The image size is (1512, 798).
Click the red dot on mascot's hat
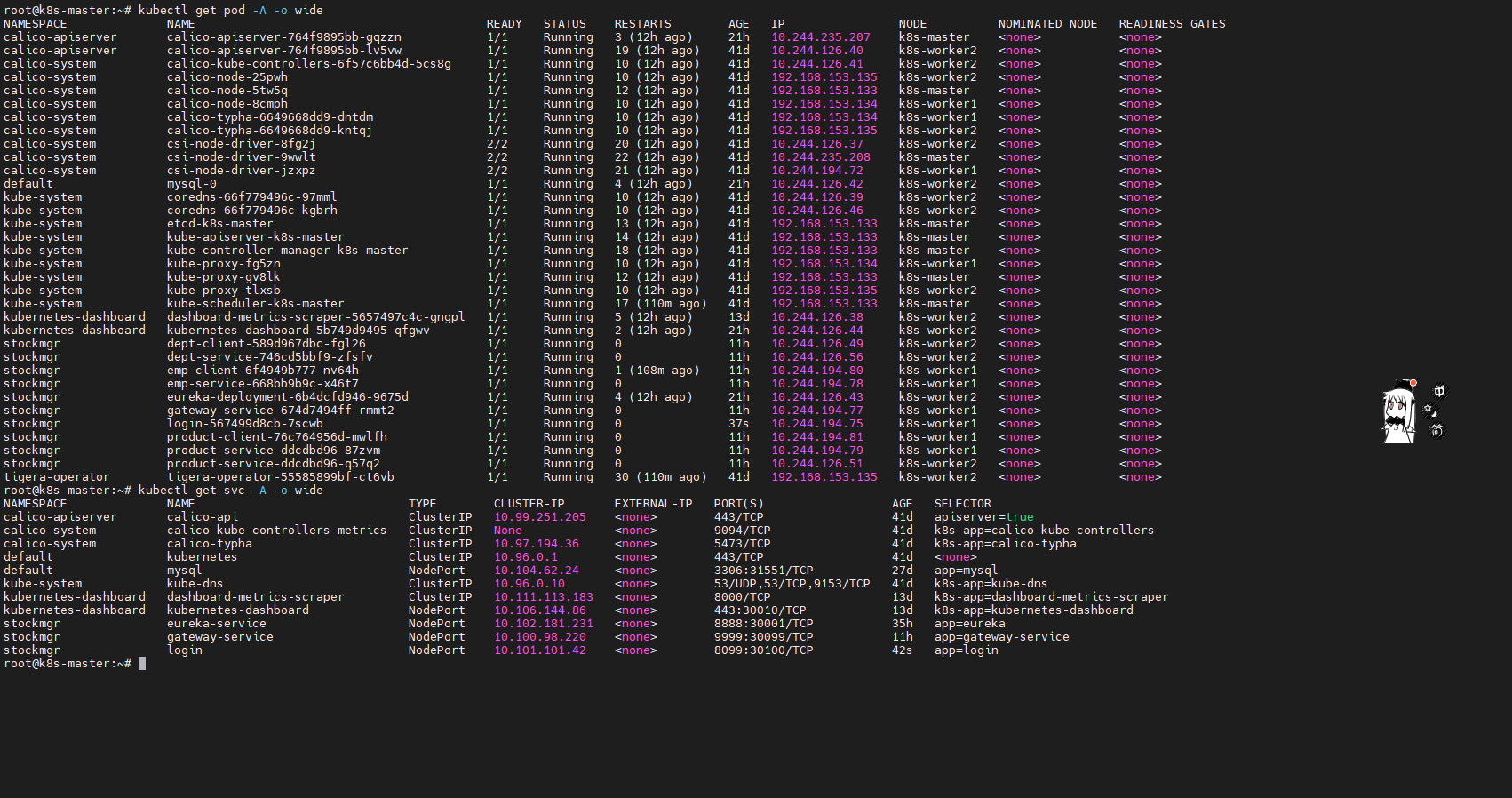(x=1413, y=384)
